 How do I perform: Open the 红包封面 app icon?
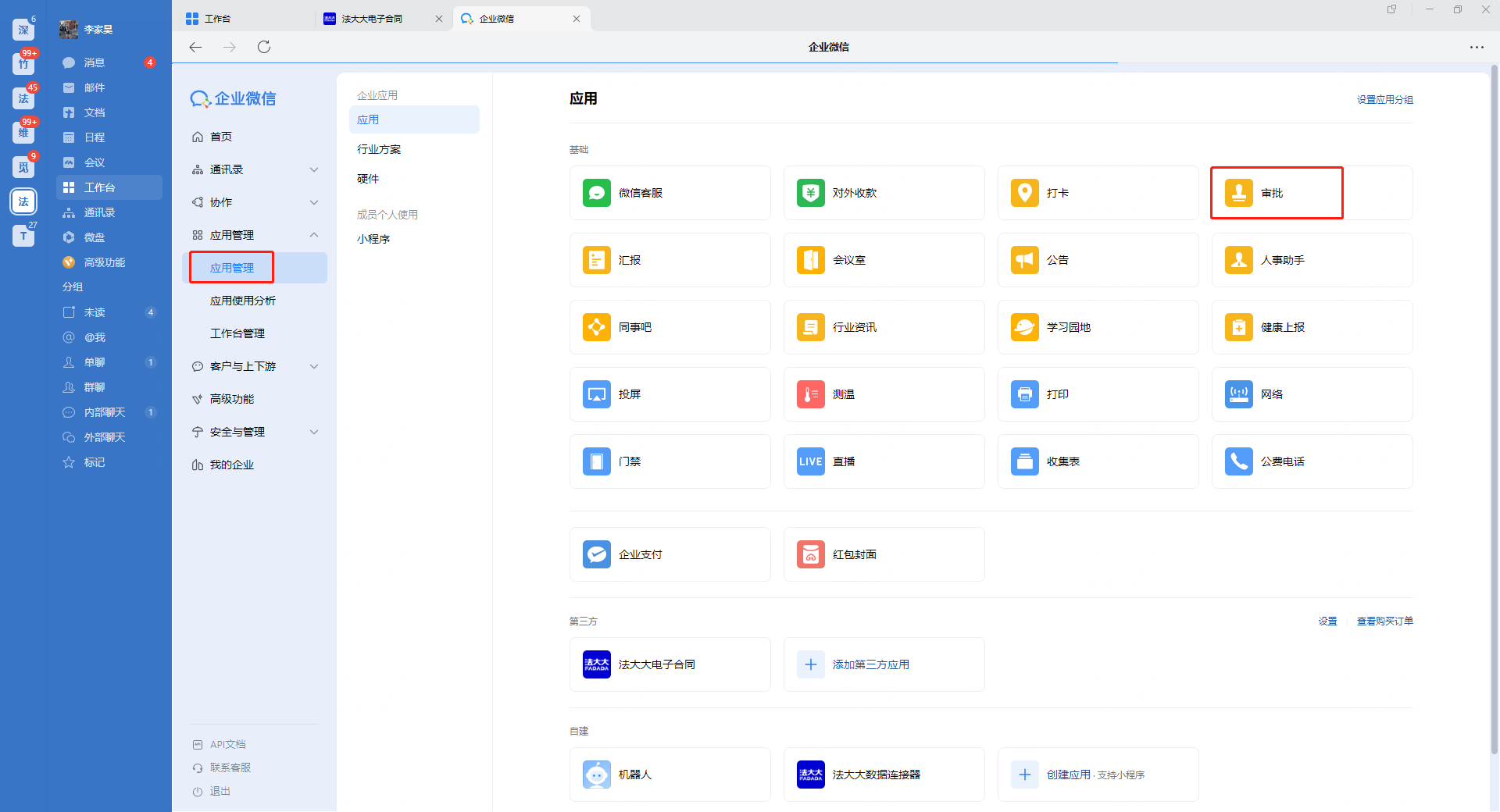click(x=810, y=554)
